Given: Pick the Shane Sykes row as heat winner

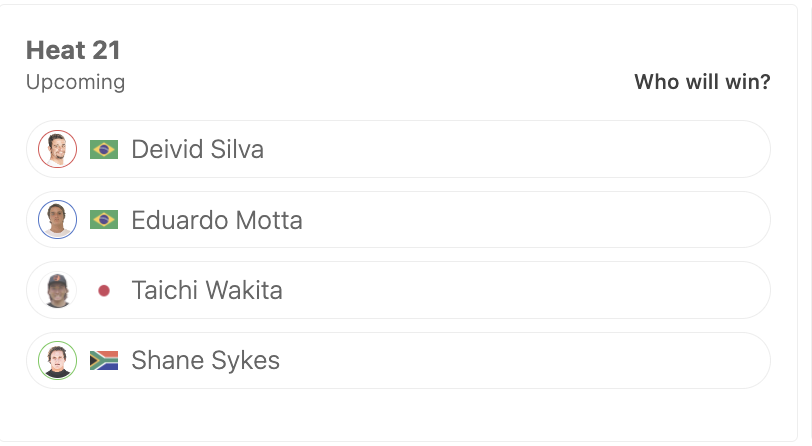Looking at the screenshot, I should pyautogui.click(x=398, y=361).
